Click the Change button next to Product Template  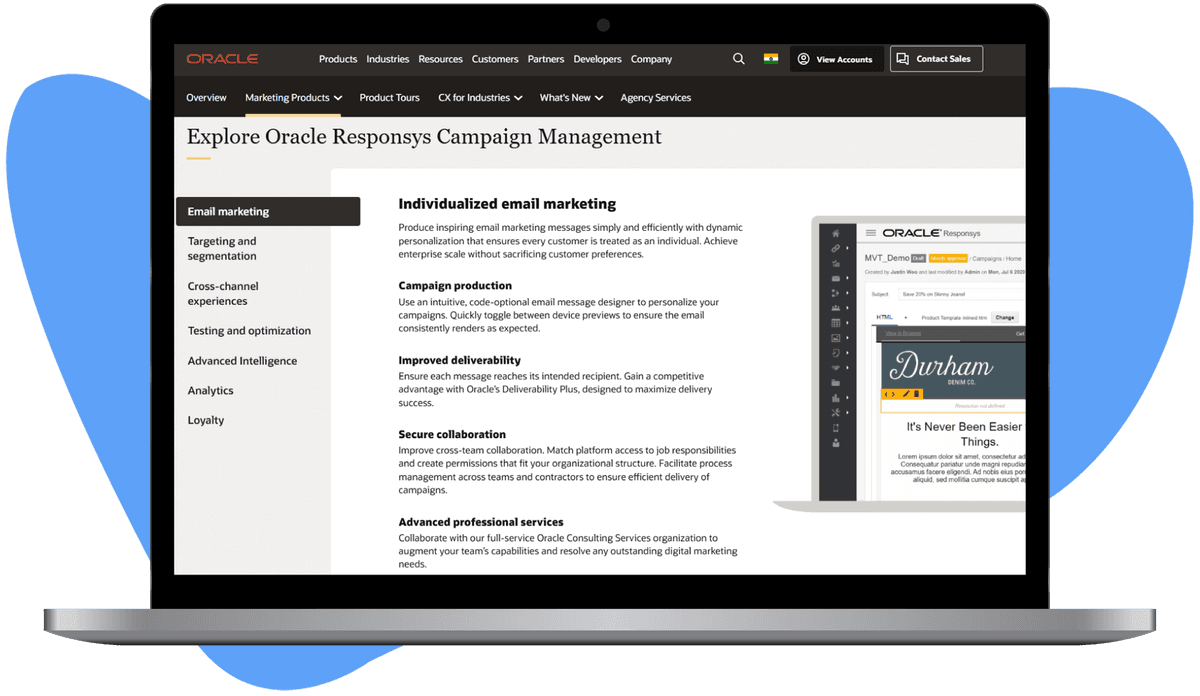point(1005,317)
